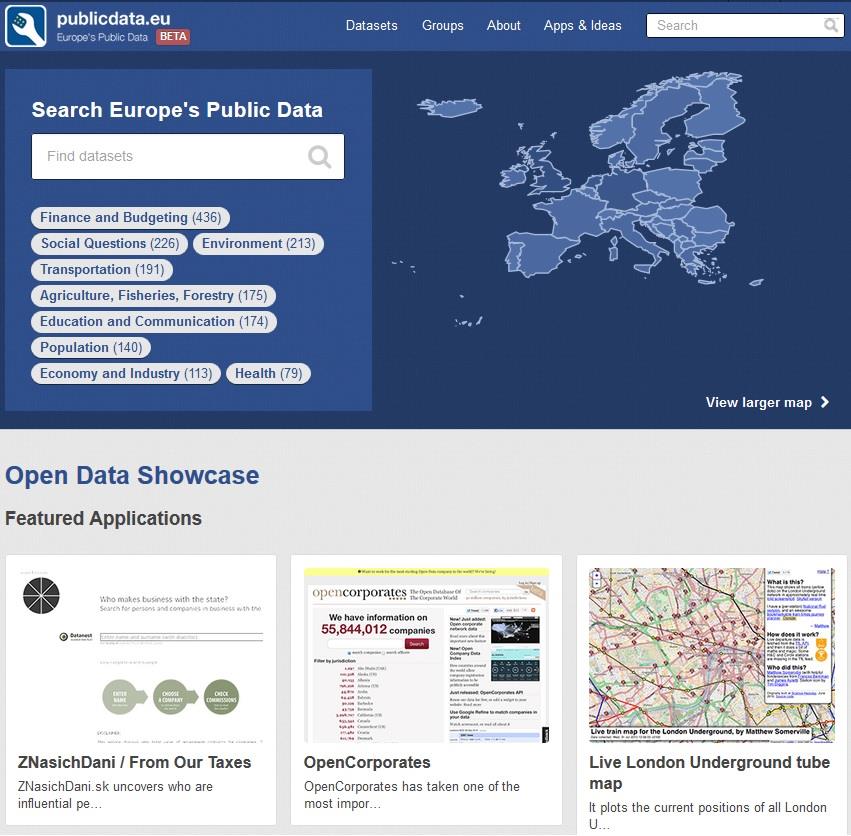This screenshot has width=851, height=836.
Task: Click the BETA badge
Action: (173, 36)
